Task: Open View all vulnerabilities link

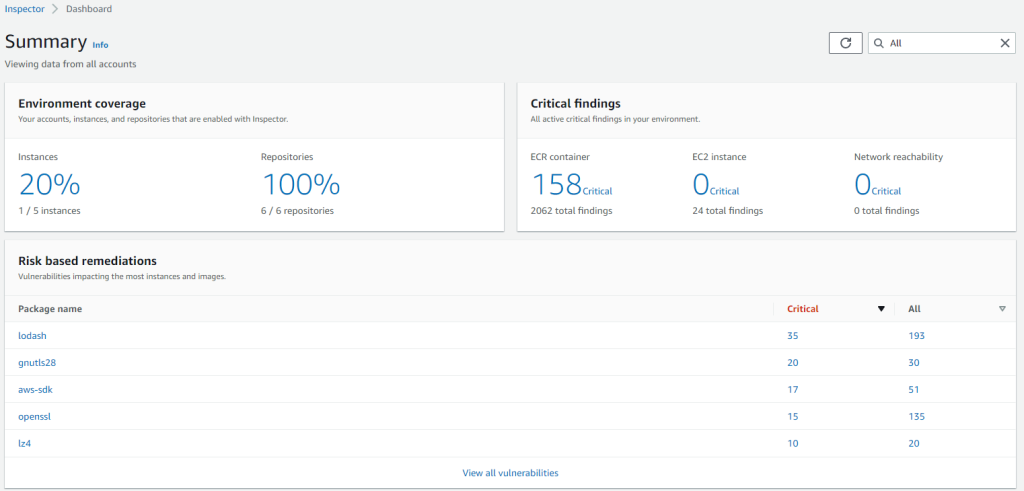Action: tap(510, 473)
